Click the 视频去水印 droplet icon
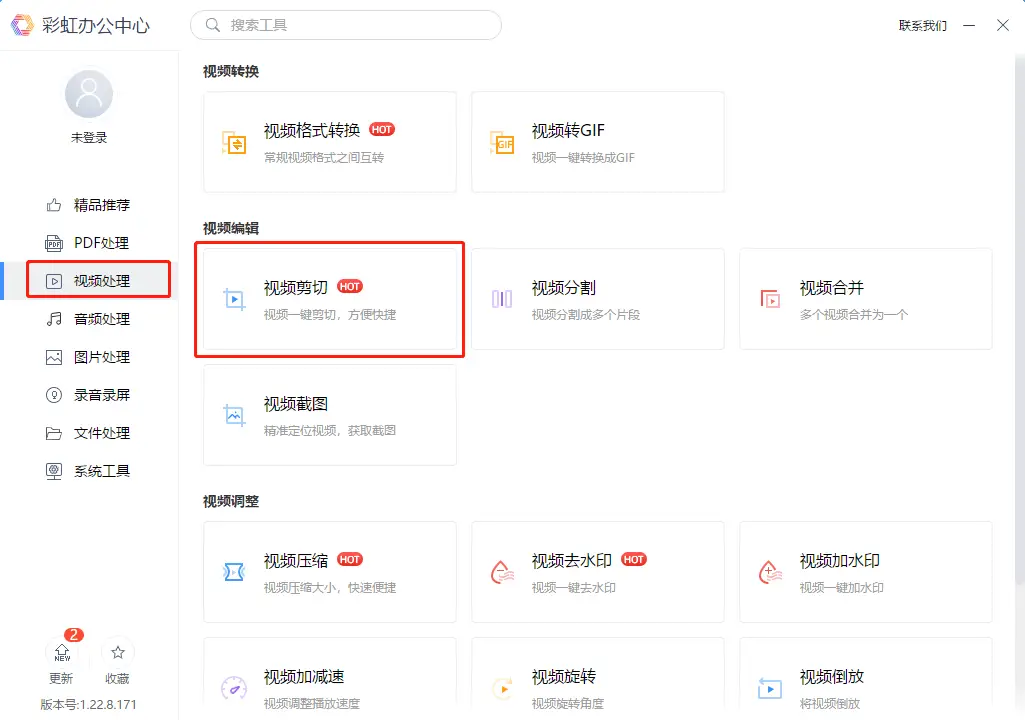The image size is (1025, 720). pos(502,572)
